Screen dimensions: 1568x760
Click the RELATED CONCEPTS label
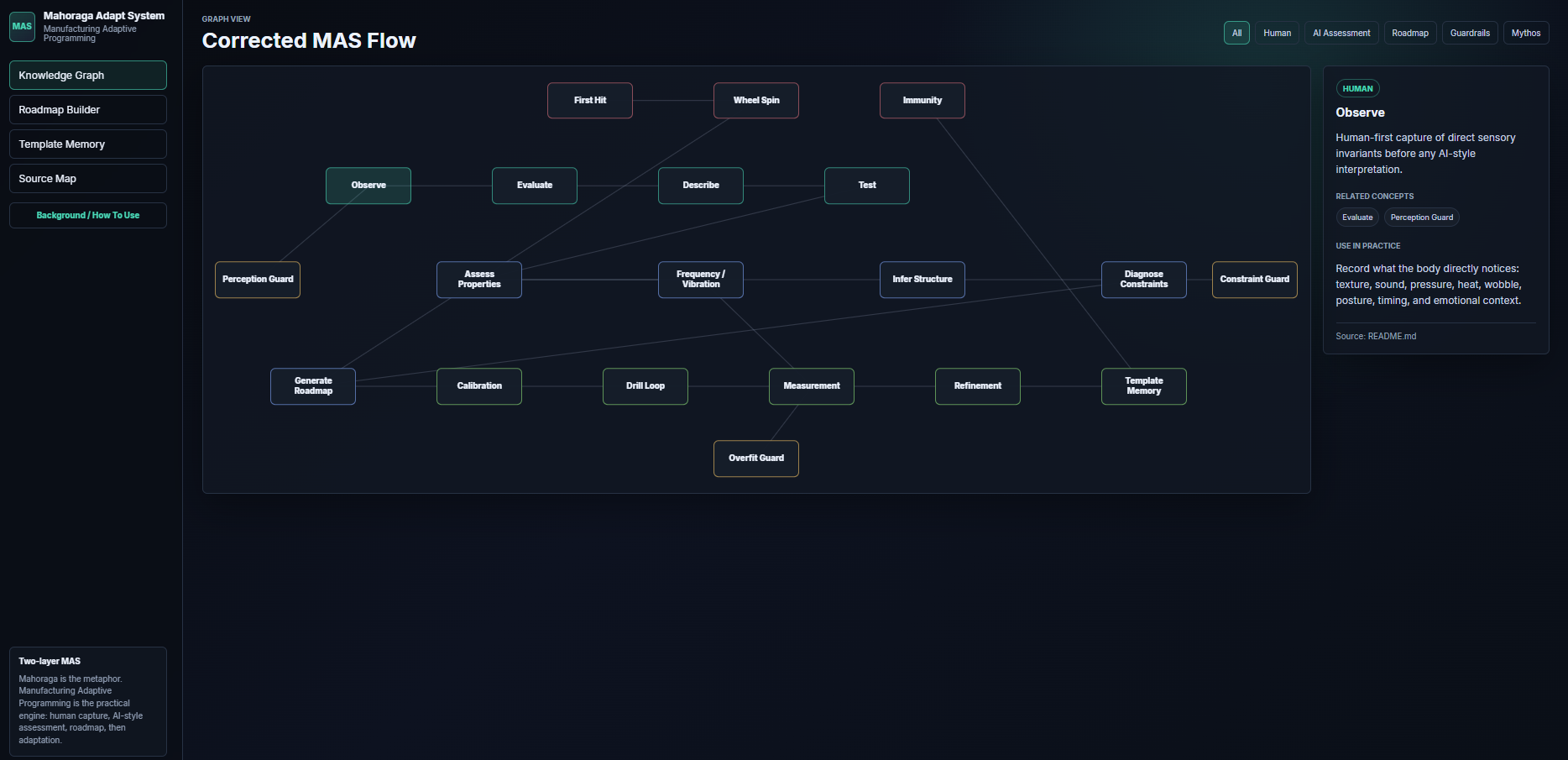tap(1375, 197)
